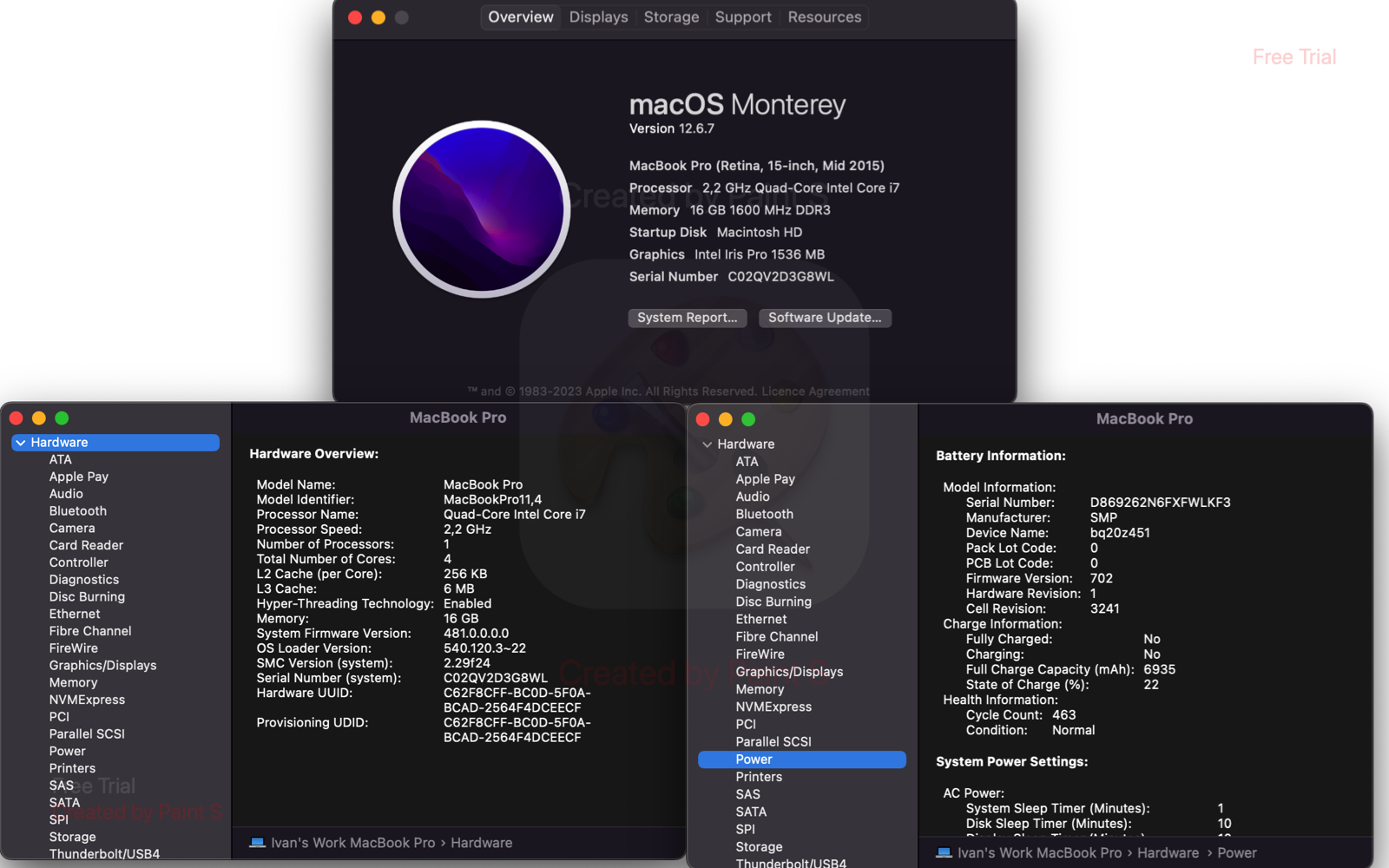Click the macOS Monterey logo image
Viewport: 1389px width, 868px height.
[x=482, y=209]
